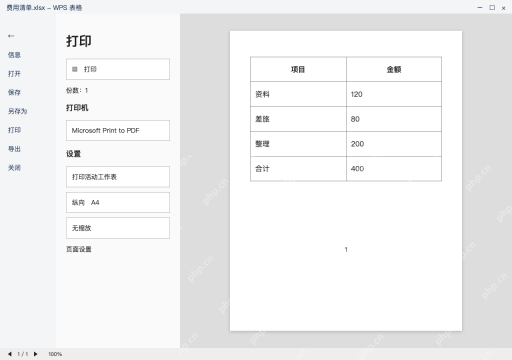This screenshot has height=360, width=512.
Task: Click 关闭 in the sidebar
Action: pos(14,168)
